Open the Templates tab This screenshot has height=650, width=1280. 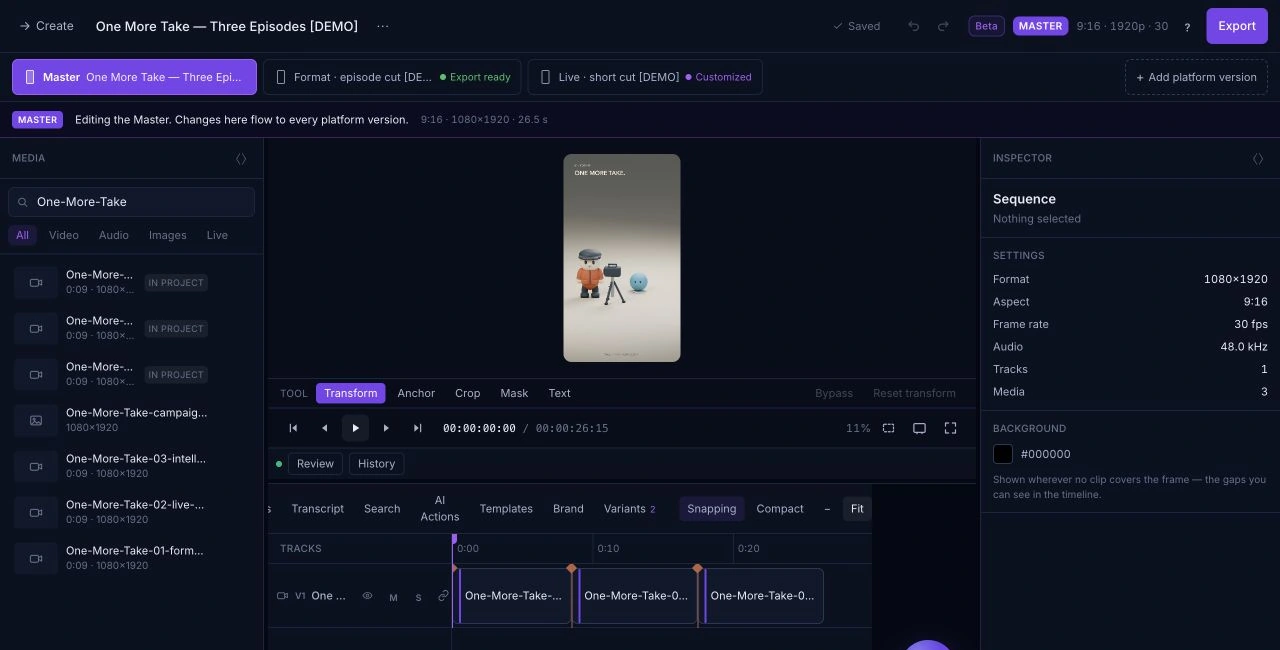coord(506,509)
